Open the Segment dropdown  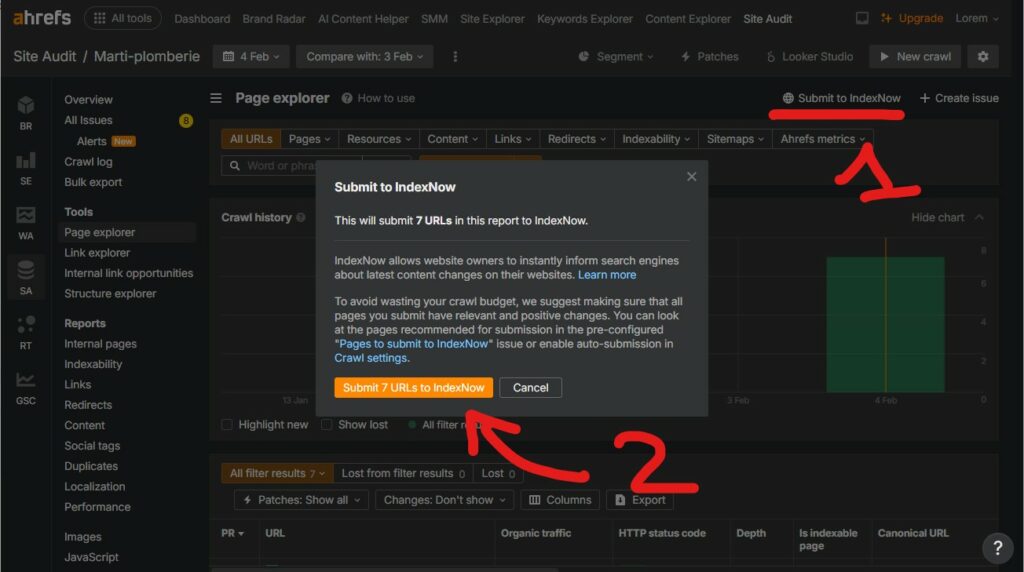click(616, 57)
